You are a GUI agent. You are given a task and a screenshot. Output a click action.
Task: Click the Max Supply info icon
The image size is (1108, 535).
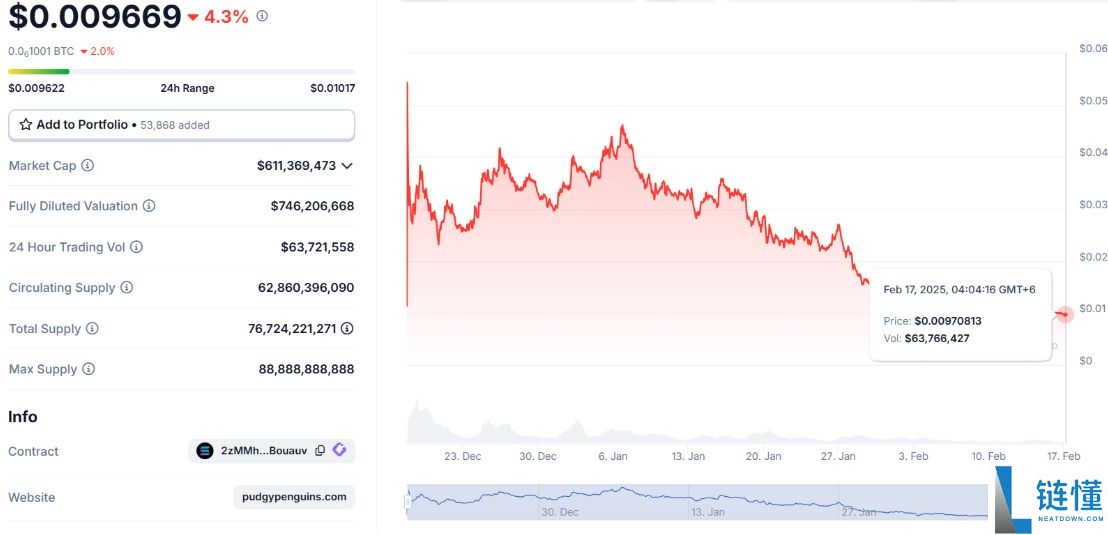pyautogui.click(x=88, y=369)
